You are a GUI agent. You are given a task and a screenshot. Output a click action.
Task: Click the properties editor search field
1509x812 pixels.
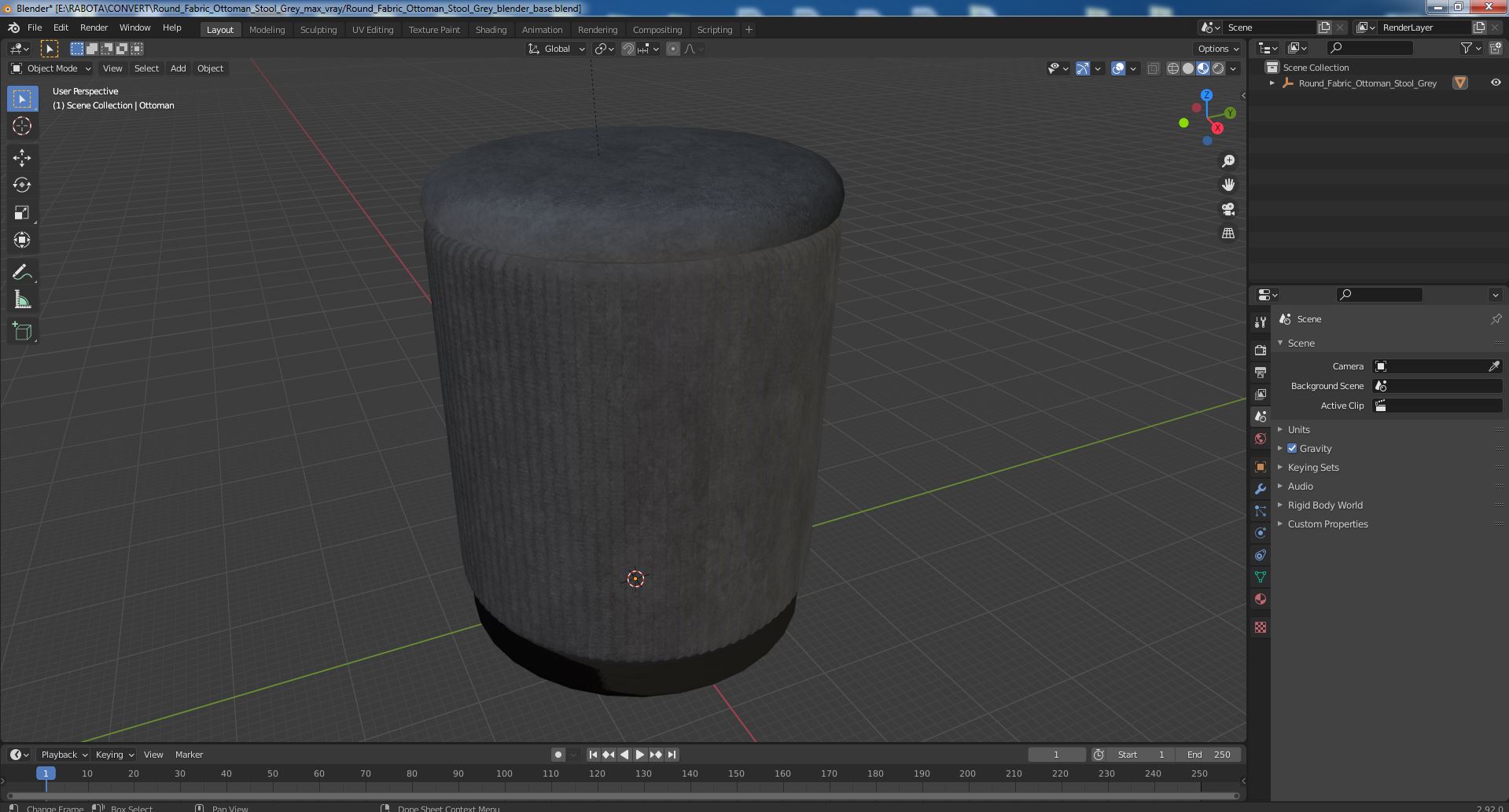point(1379,295)
